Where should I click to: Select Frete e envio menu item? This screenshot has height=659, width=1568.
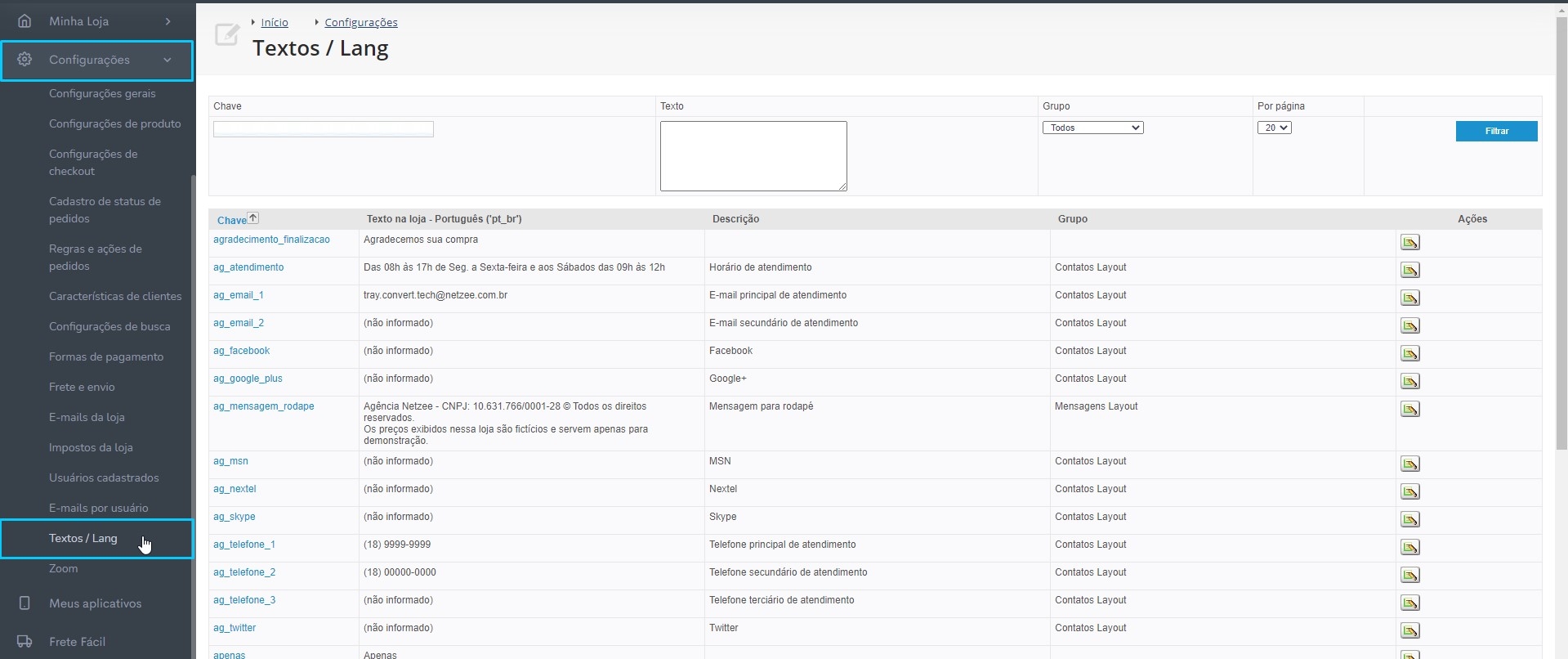[82, 388]
